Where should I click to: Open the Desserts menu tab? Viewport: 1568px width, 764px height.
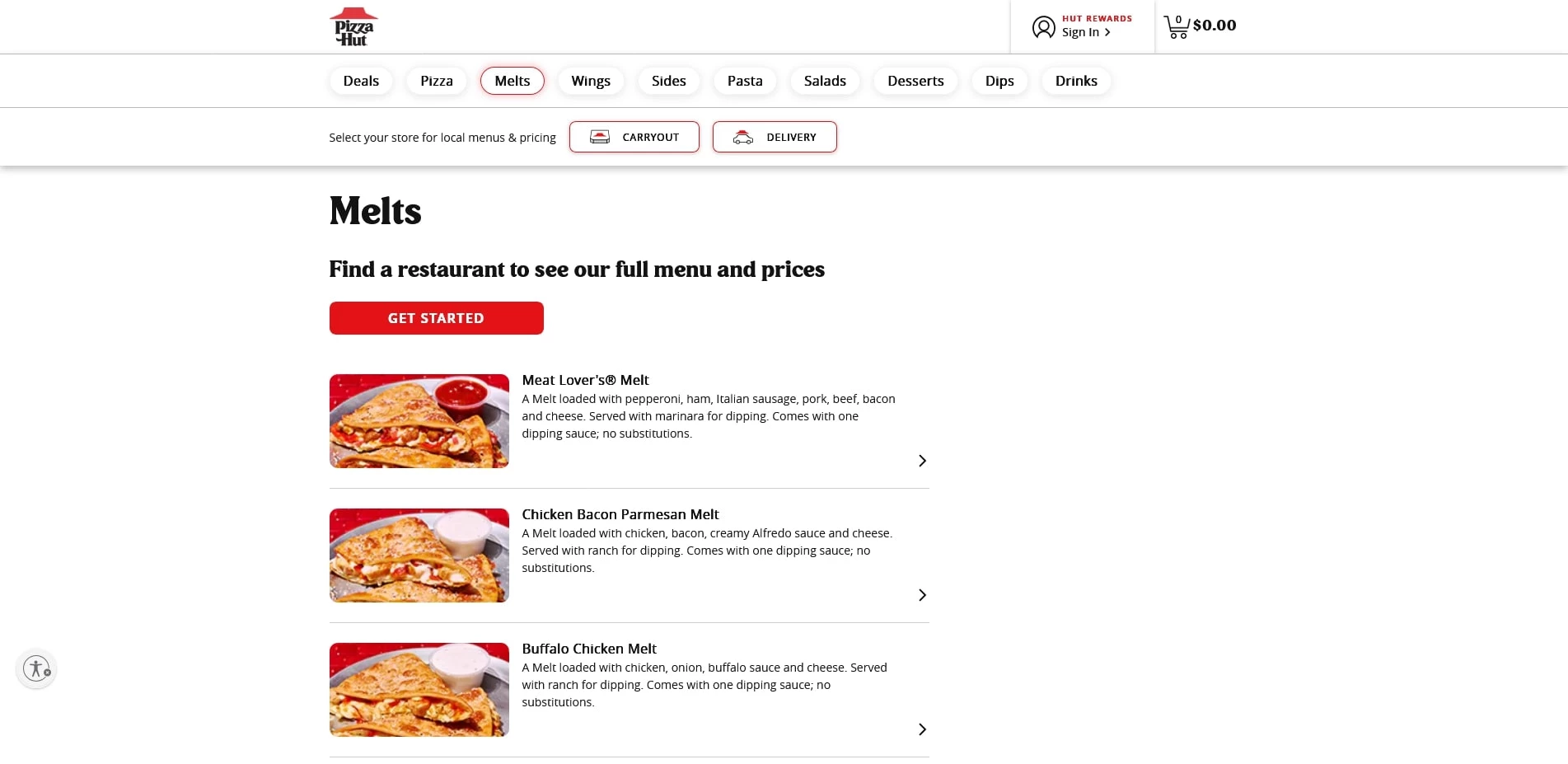pos(915,80)
